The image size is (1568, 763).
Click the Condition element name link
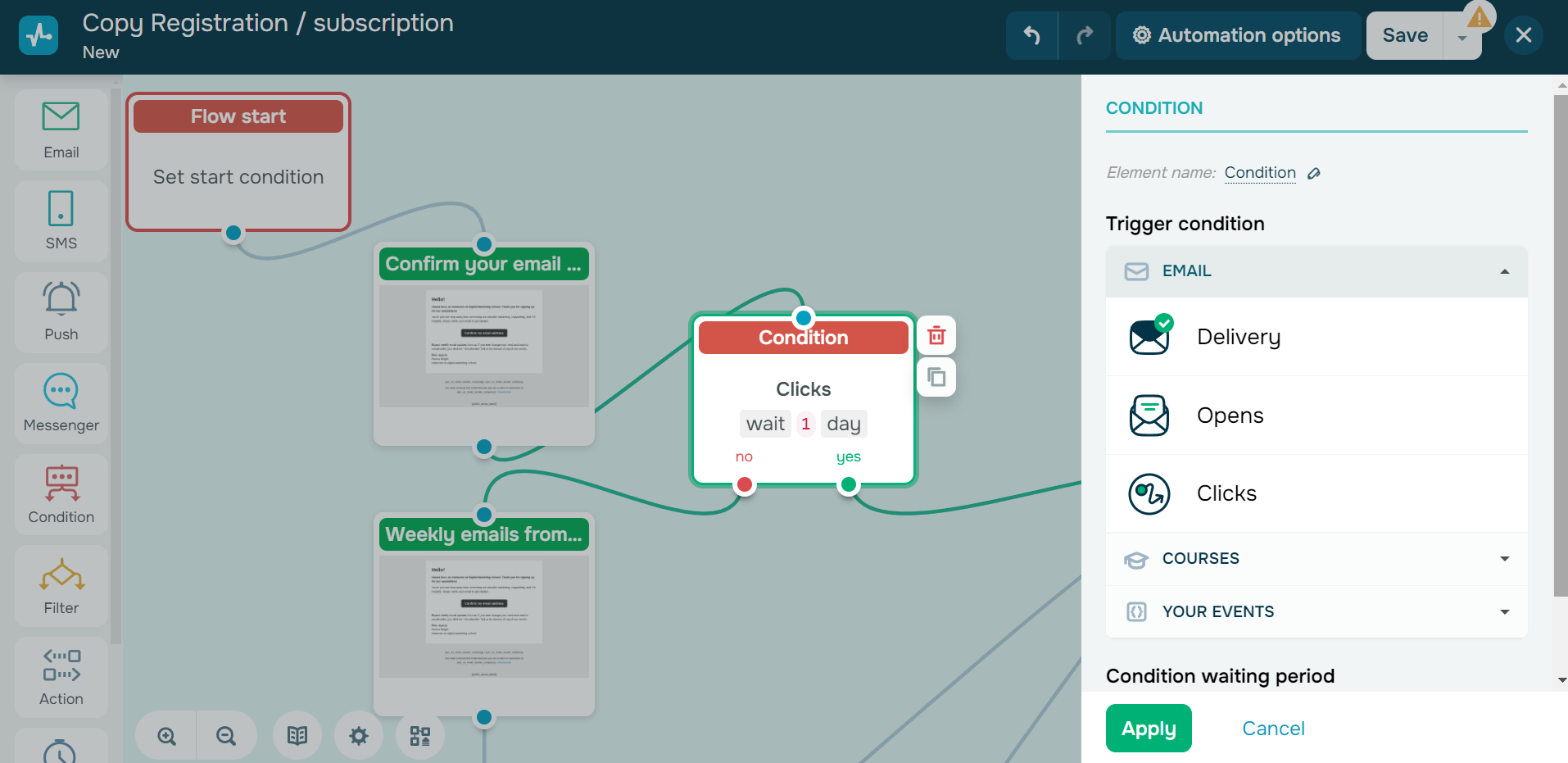[1260, 173]
